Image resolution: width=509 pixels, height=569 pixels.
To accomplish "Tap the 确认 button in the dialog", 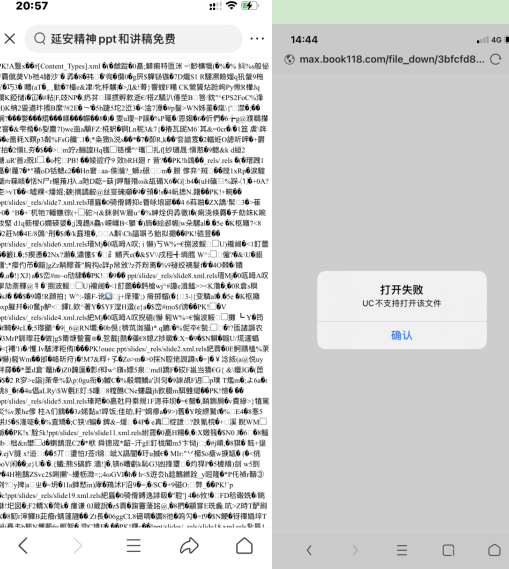I will [x=402, y=335].
